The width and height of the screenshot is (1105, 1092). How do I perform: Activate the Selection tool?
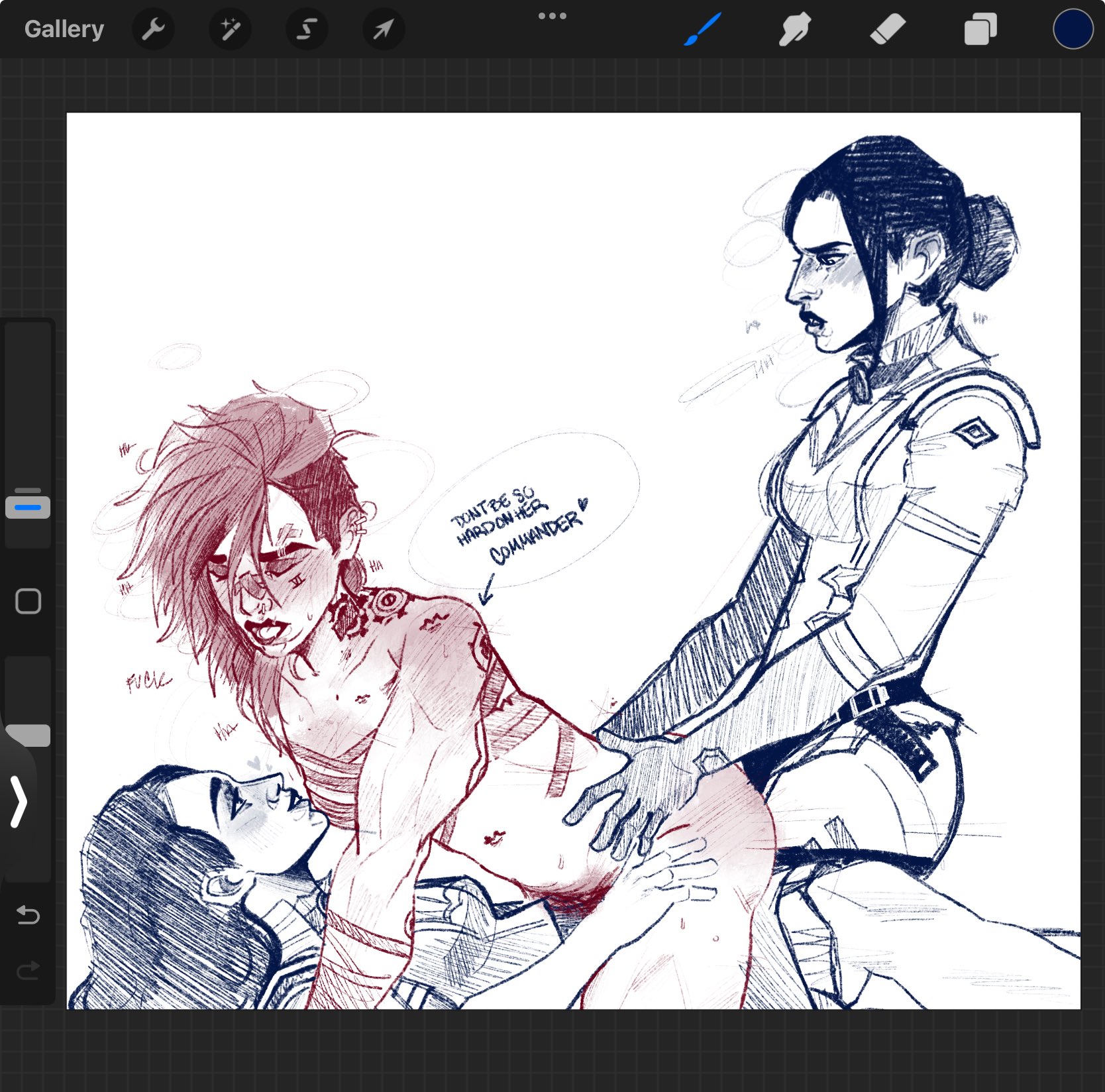[x=307, y=29]
